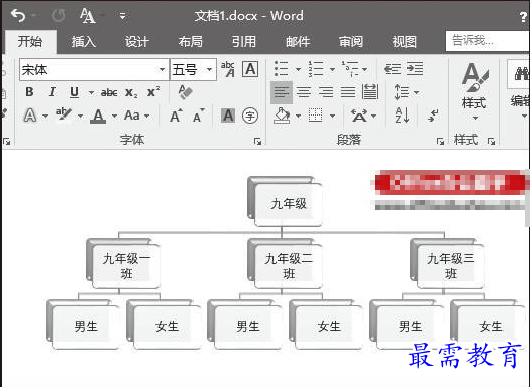Justify the paragraph
The height and width of the screenshot is (387, 530).
tap(348, 92)
